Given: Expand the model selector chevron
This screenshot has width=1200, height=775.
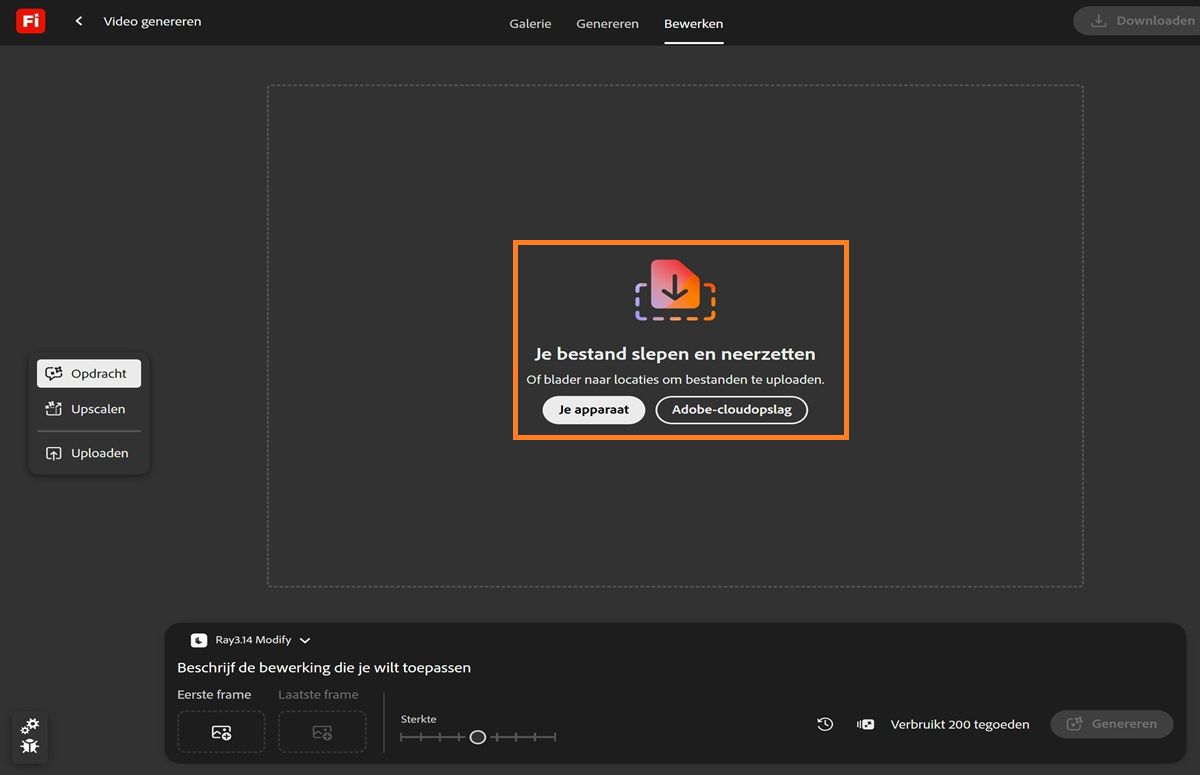Looking at the screenshot, I should tap(305, 640).
